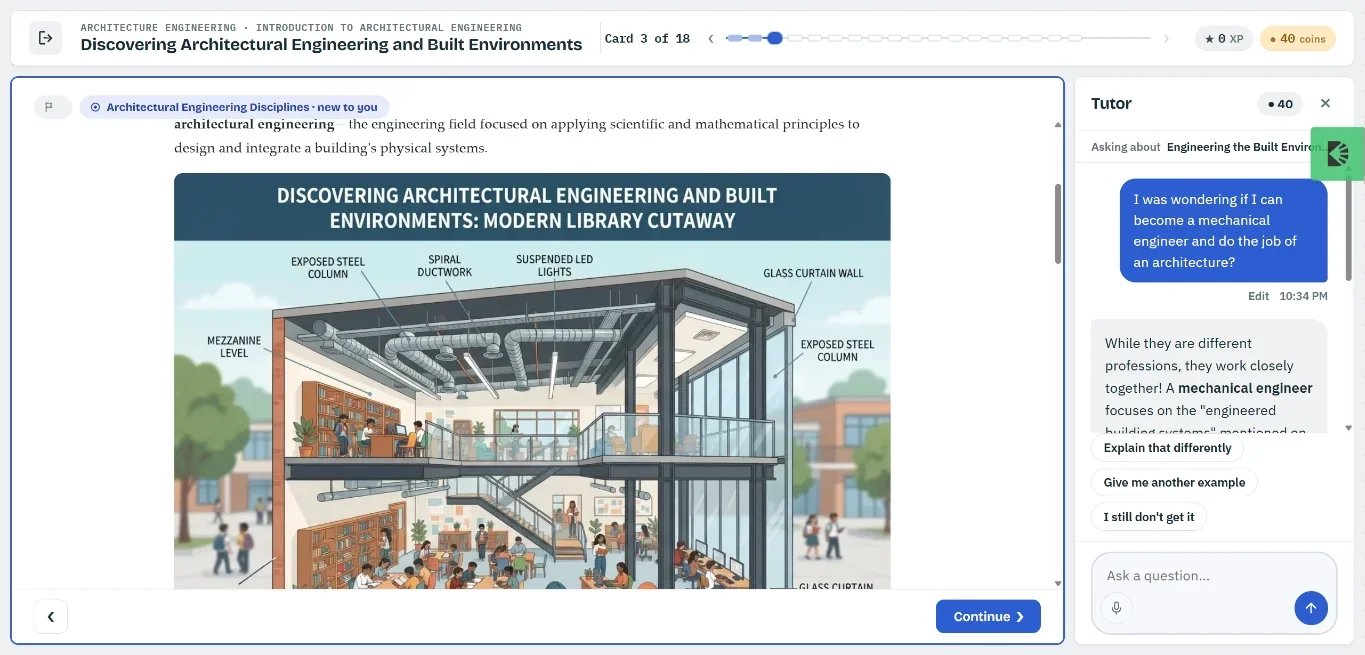1365x655 pixels.
Task: Click the user's mechanical engineer question bubble
Action: (1223, 231)
